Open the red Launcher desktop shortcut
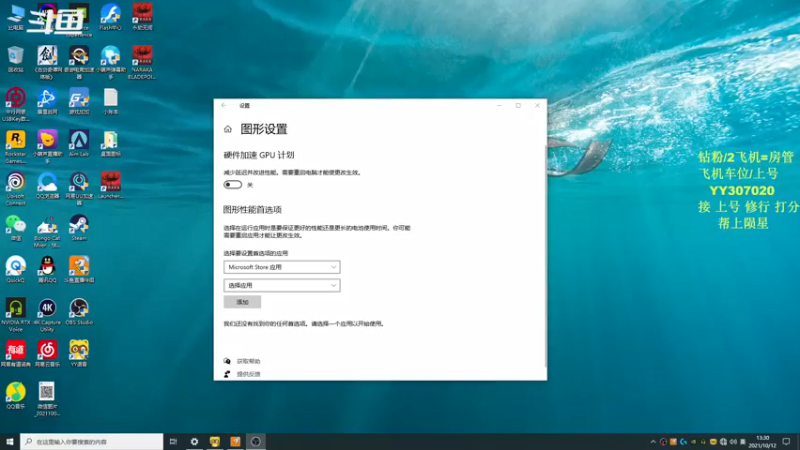This screenshot has width=800, height=450. point(110,186)
